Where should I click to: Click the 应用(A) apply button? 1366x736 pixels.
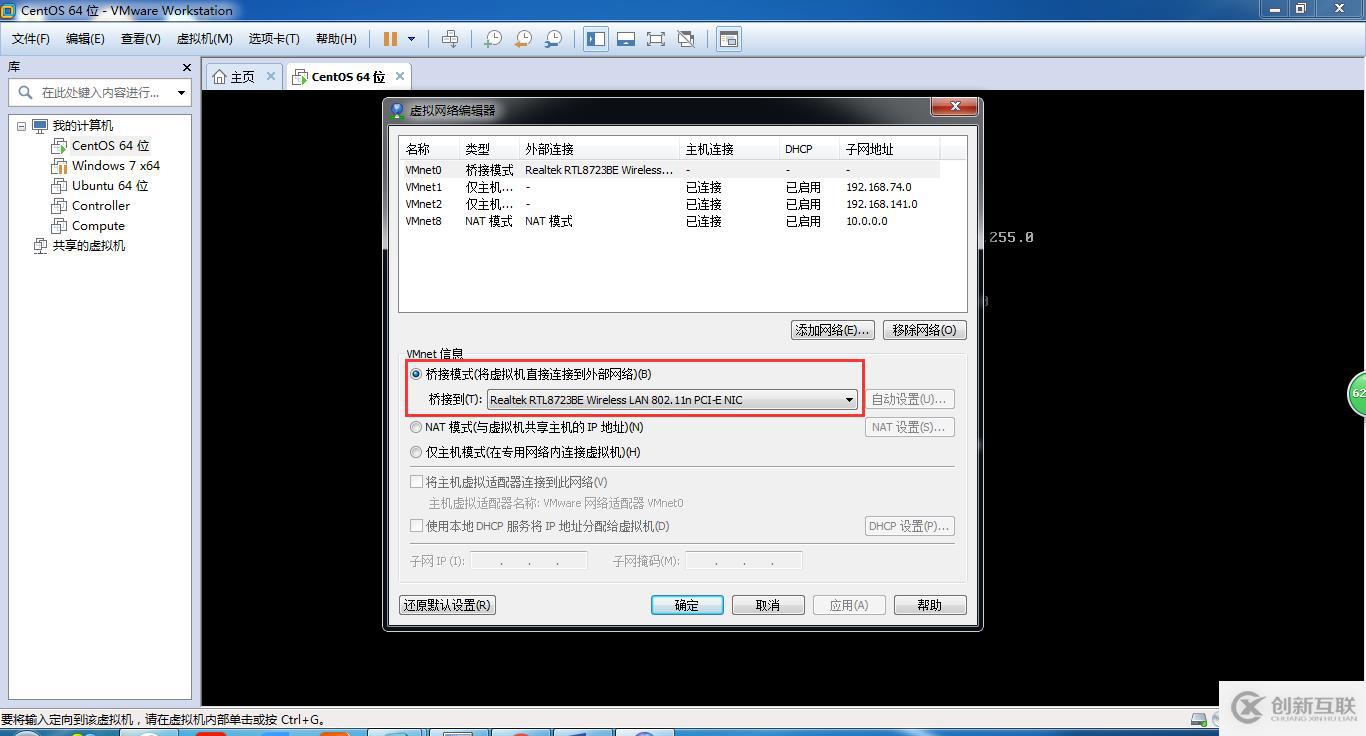point(849,605)
